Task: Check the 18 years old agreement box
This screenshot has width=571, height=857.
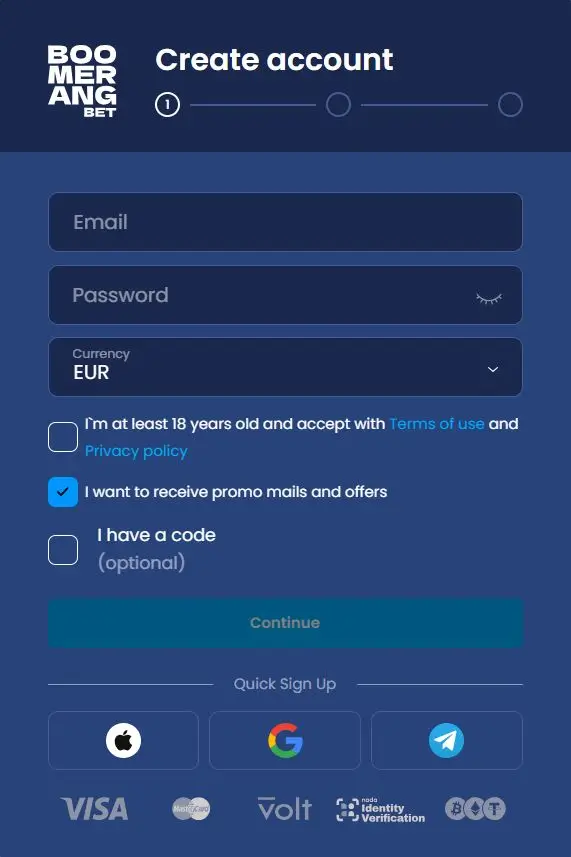Action: pyautogui.click(x=63, y=437)
